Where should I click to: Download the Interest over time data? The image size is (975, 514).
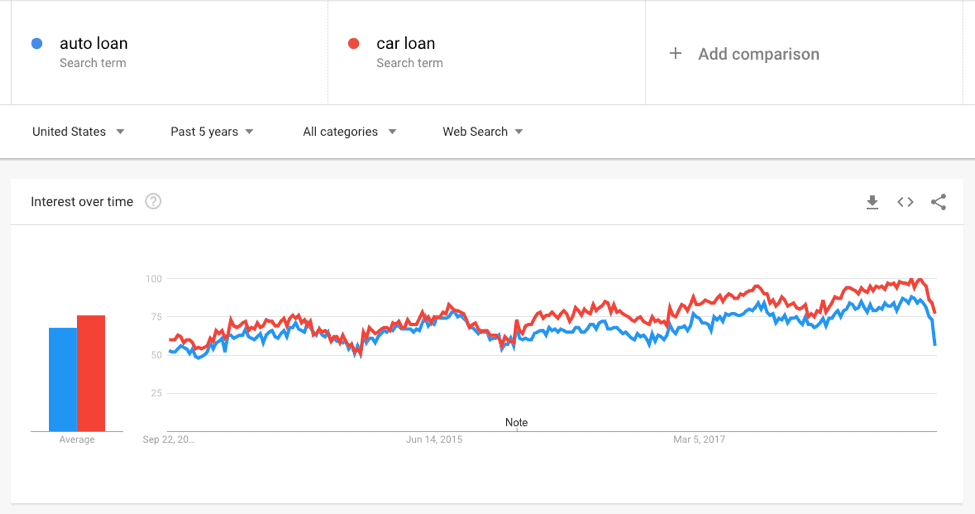pyautogui.click(x=872, y=202)
